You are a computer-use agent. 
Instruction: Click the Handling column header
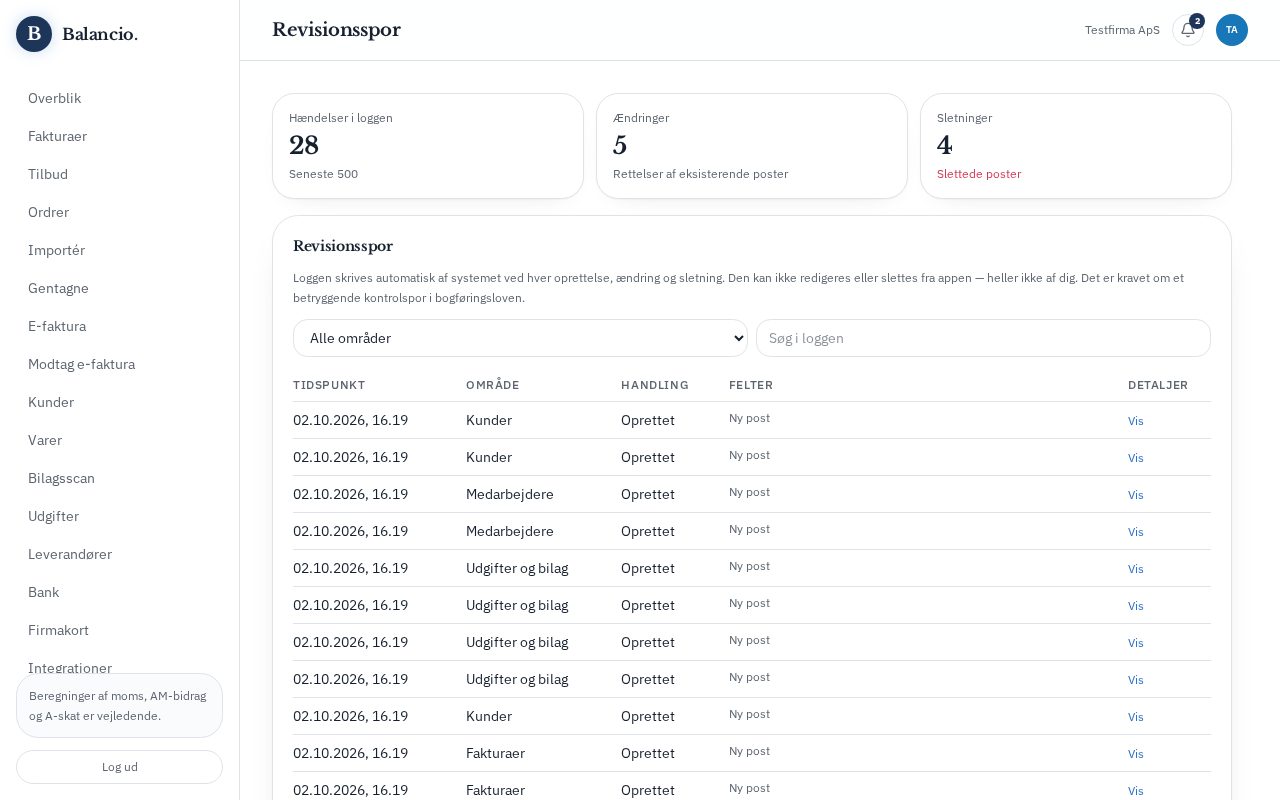pyautogui.click(x=655, y=385)
